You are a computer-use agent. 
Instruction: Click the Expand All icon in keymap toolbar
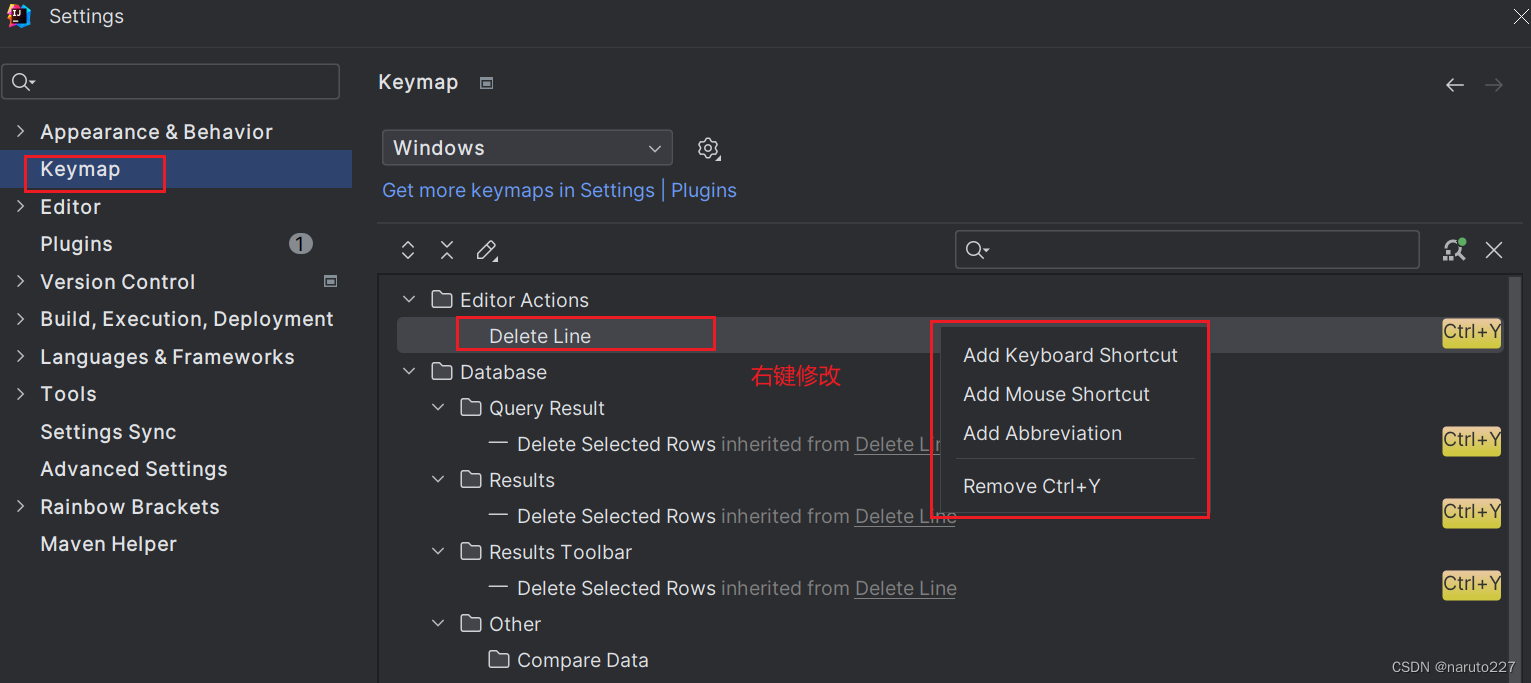408,250
